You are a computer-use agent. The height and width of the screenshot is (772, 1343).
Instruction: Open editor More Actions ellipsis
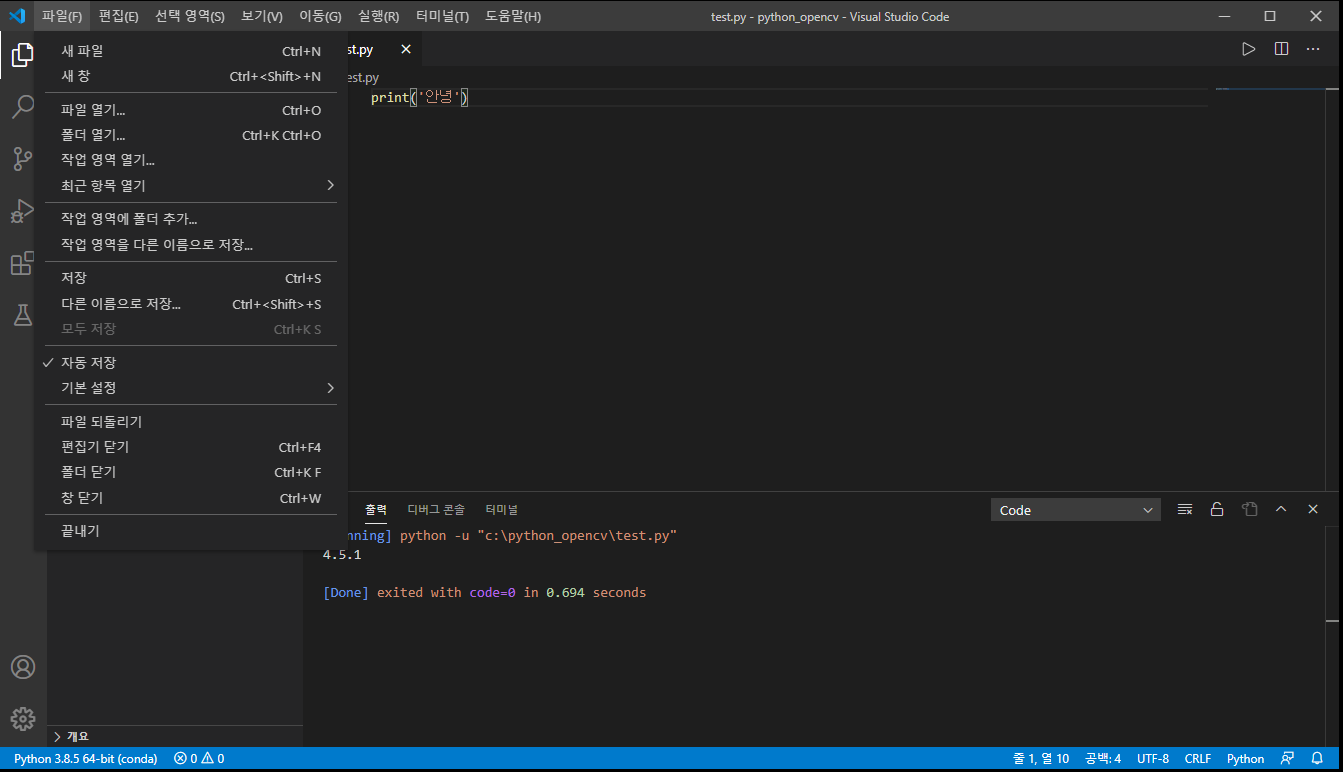click(x=1313, y=49)
